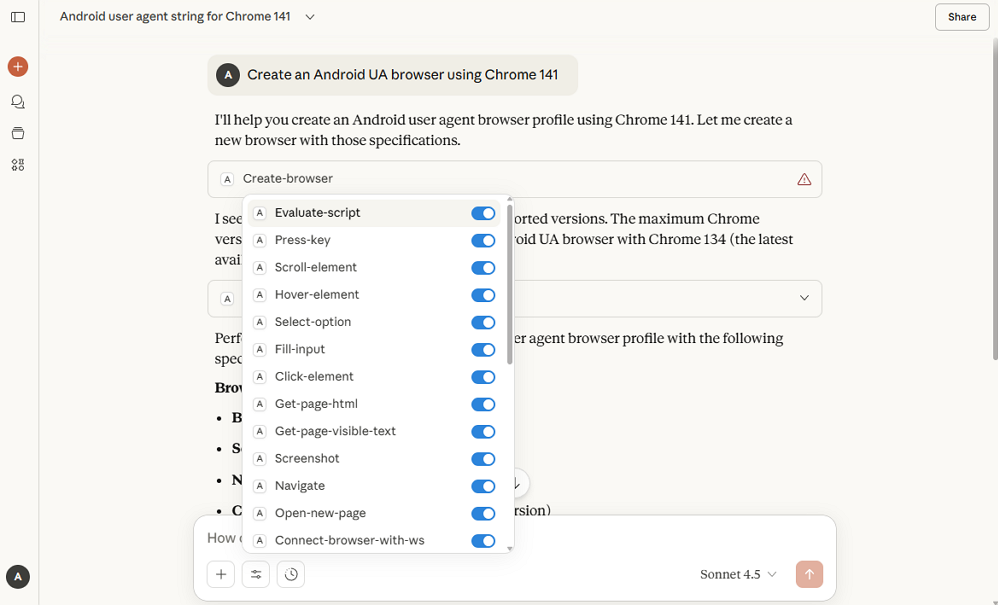Start a new chat with plus icon
The image size is (998, 605).
click(x=18, y=67)
